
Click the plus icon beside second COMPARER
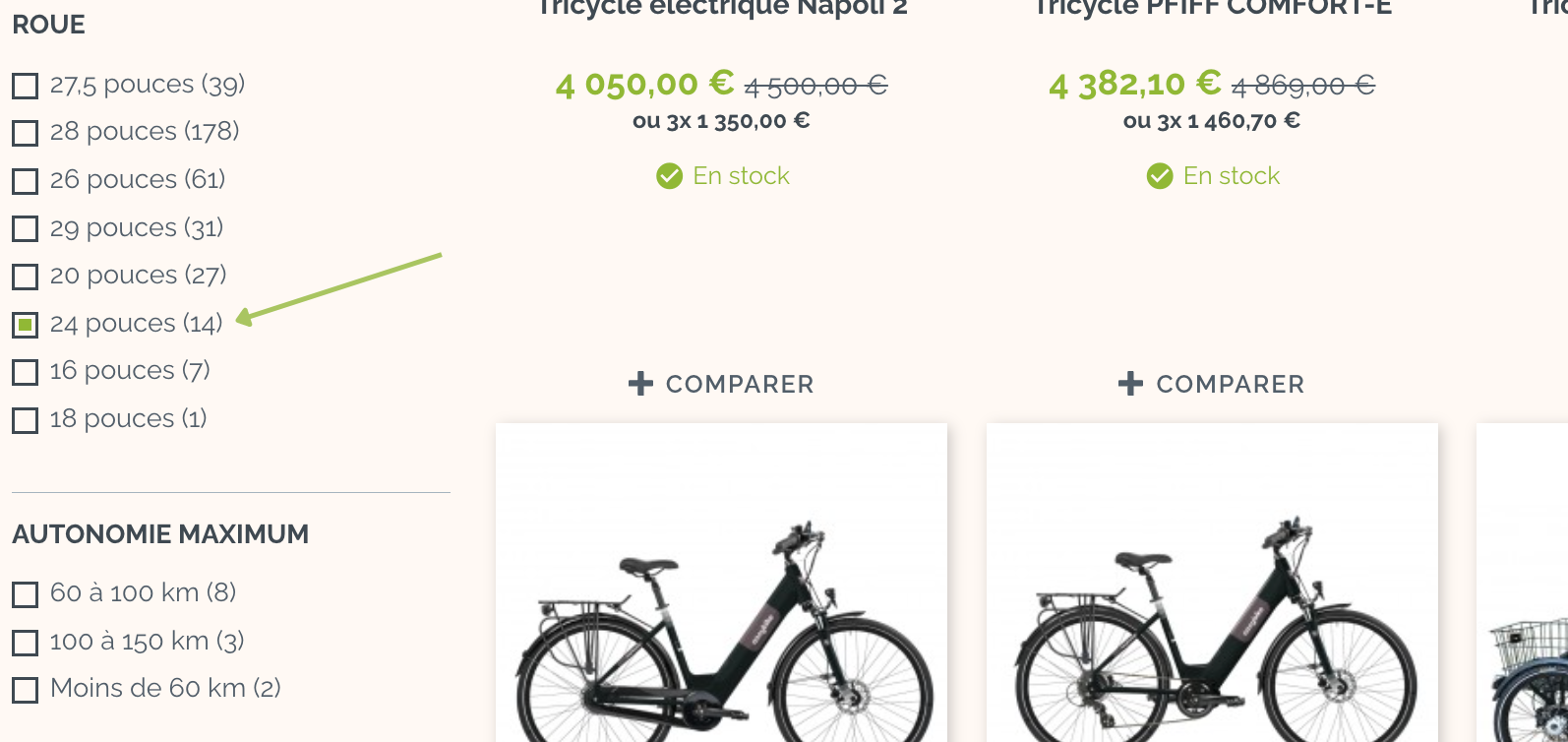(x=1130, y=384)
